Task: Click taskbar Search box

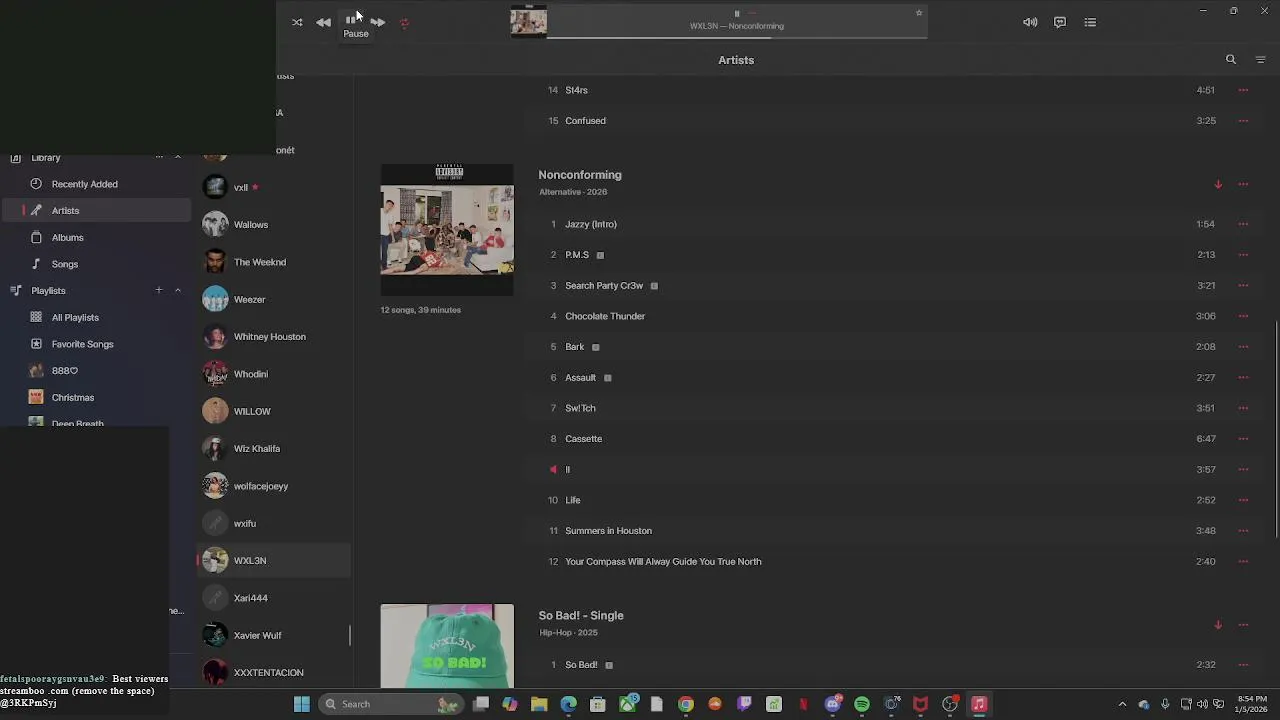Action: point(391,704)
